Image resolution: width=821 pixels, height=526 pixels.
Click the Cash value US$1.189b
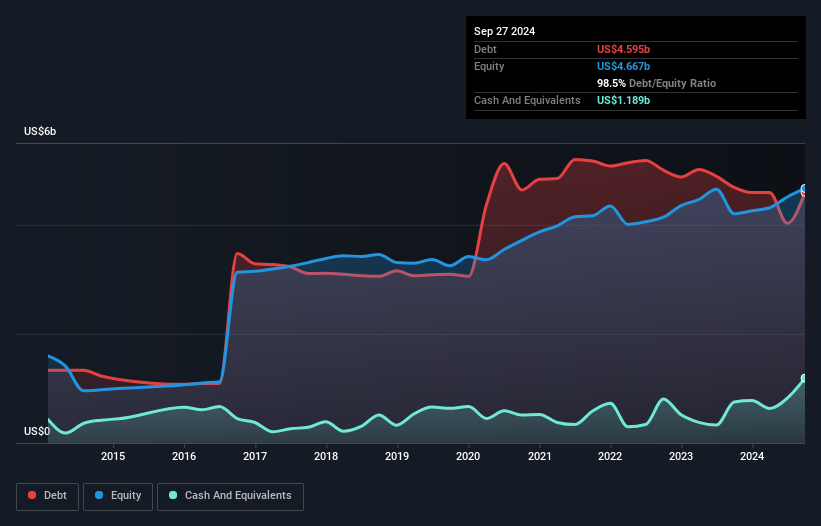click(623, 100)
